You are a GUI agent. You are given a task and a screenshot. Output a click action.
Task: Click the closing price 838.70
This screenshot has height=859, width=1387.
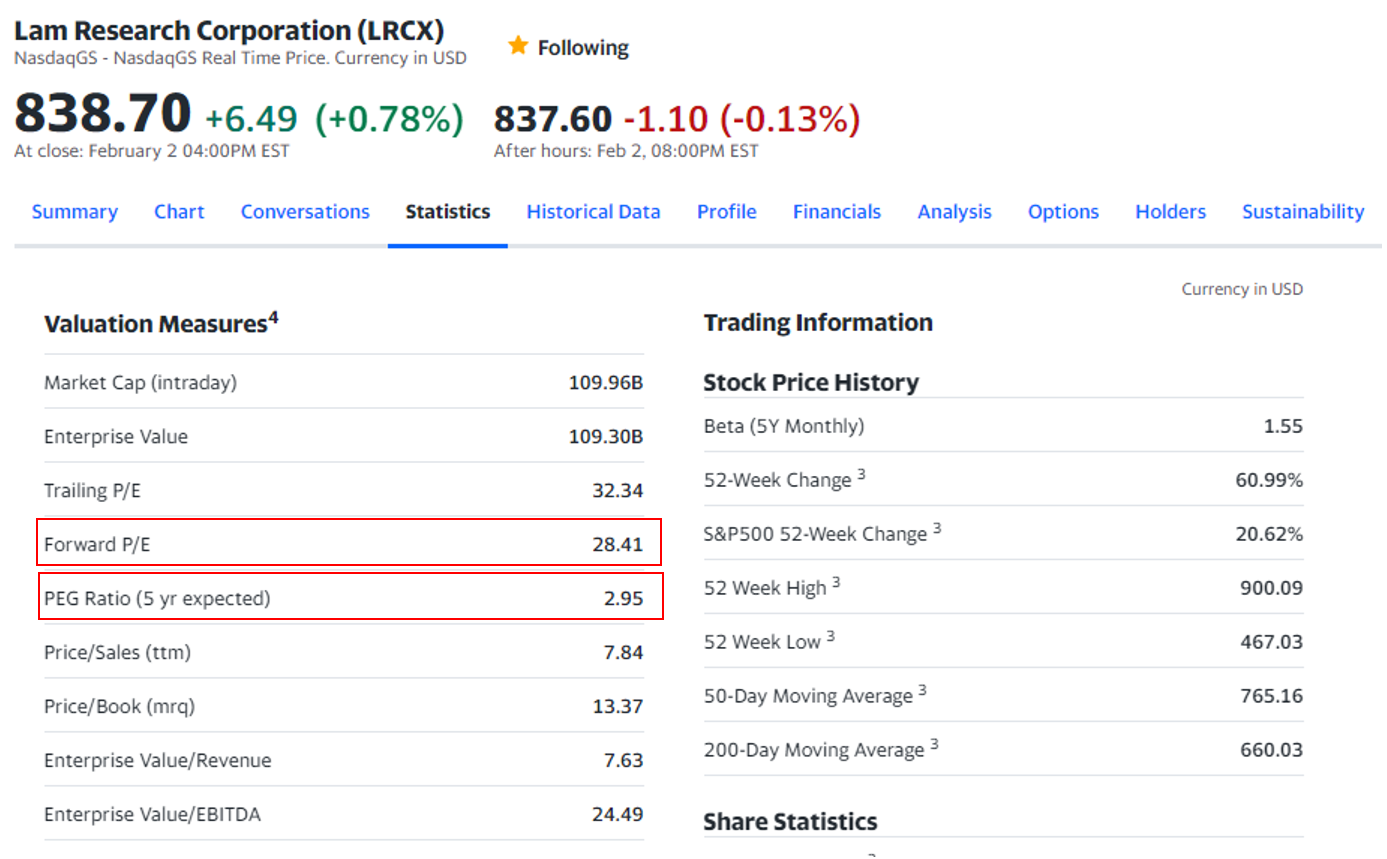[102, 112]
